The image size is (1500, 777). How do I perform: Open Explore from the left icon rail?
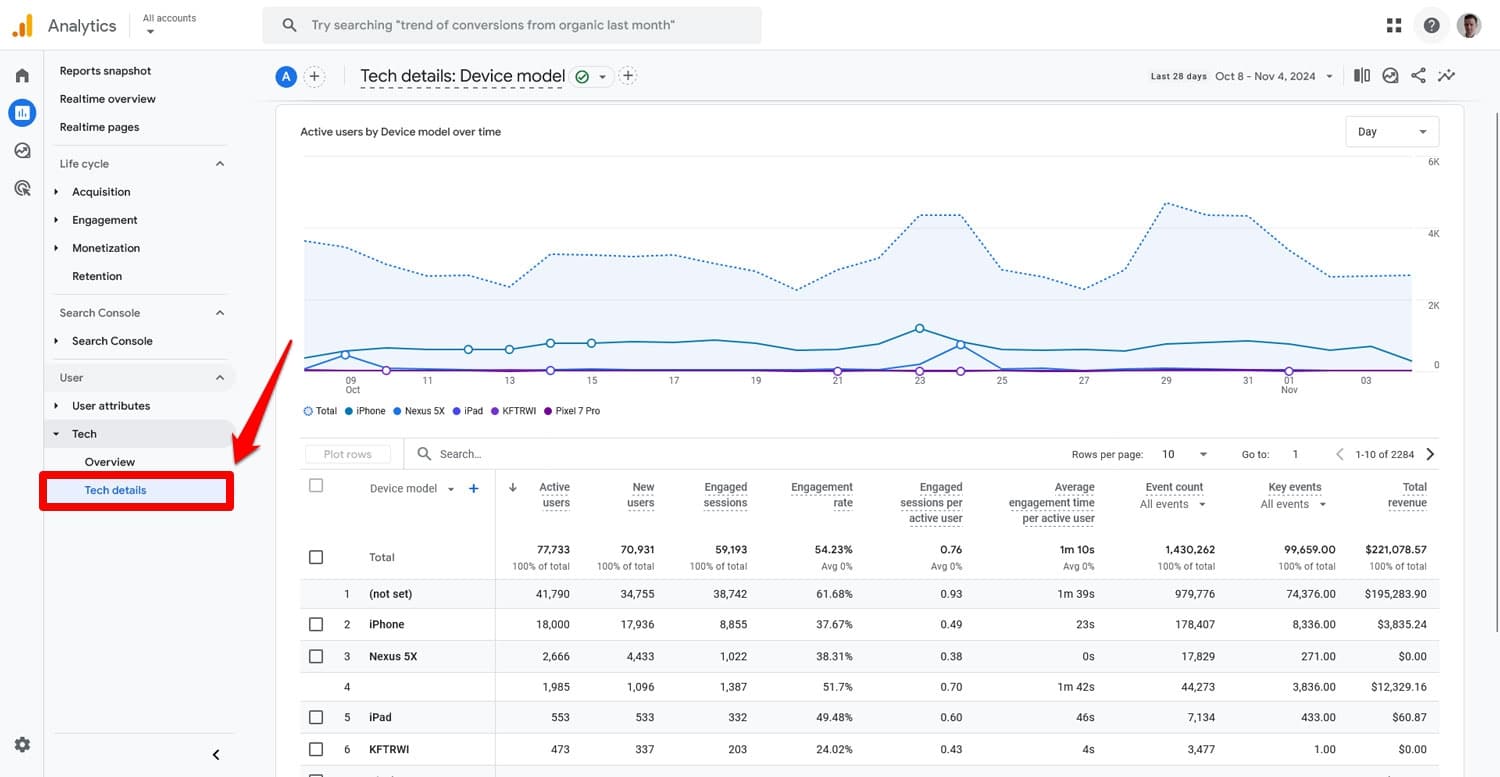point(22,150)
